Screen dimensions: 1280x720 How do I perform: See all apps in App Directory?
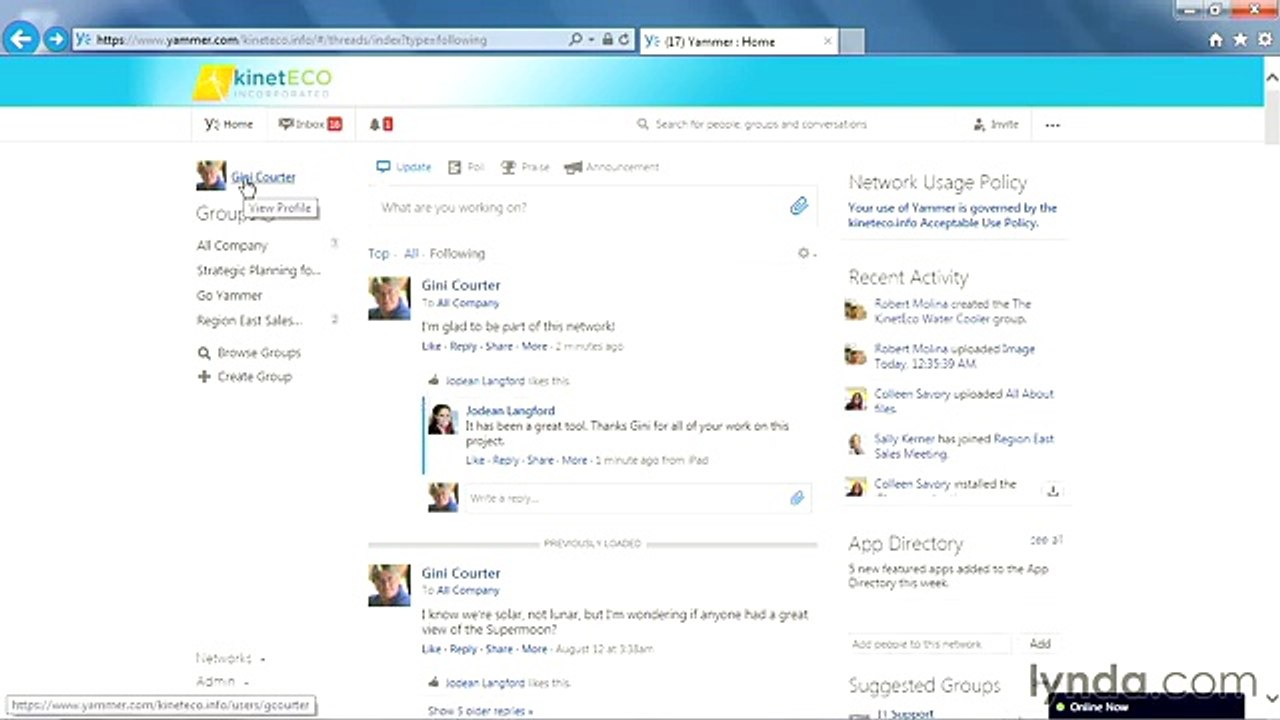1046,540
